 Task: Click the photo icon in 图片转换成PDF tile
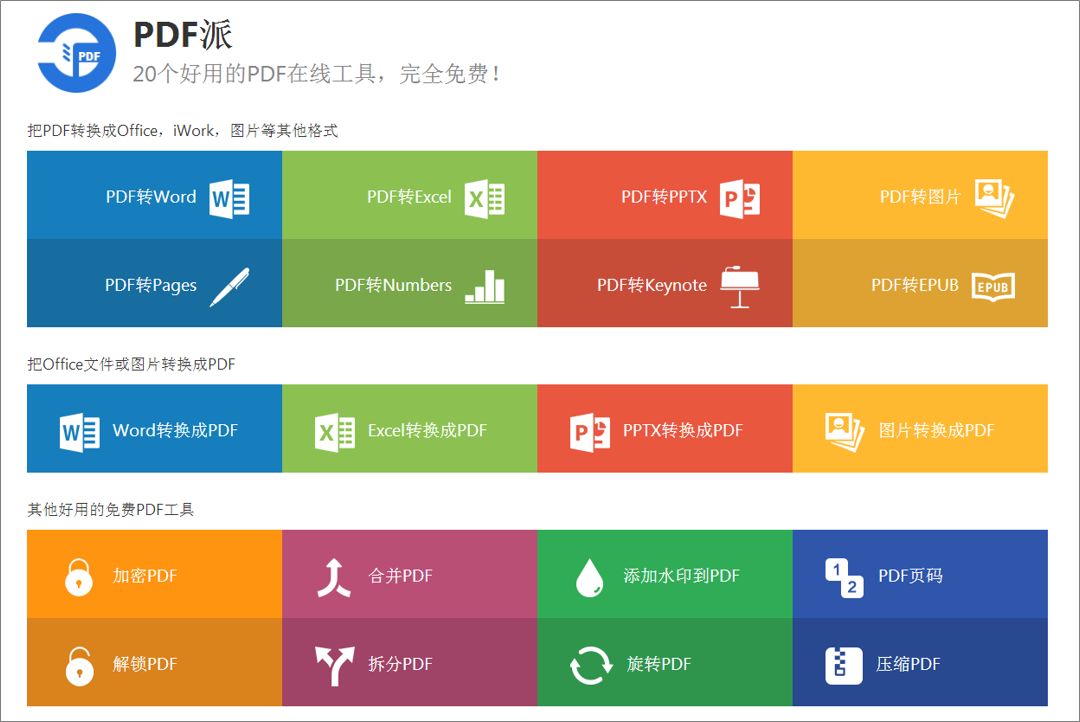[845, 432]
